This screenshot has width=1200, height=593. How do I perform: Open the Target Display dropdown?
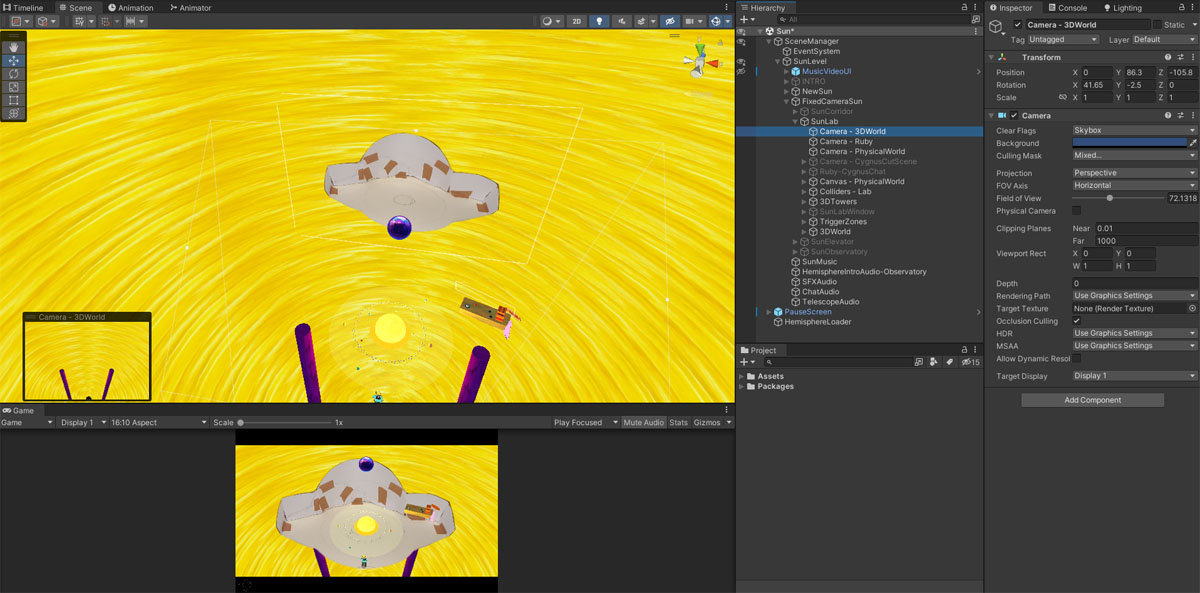coord(1134,376)
